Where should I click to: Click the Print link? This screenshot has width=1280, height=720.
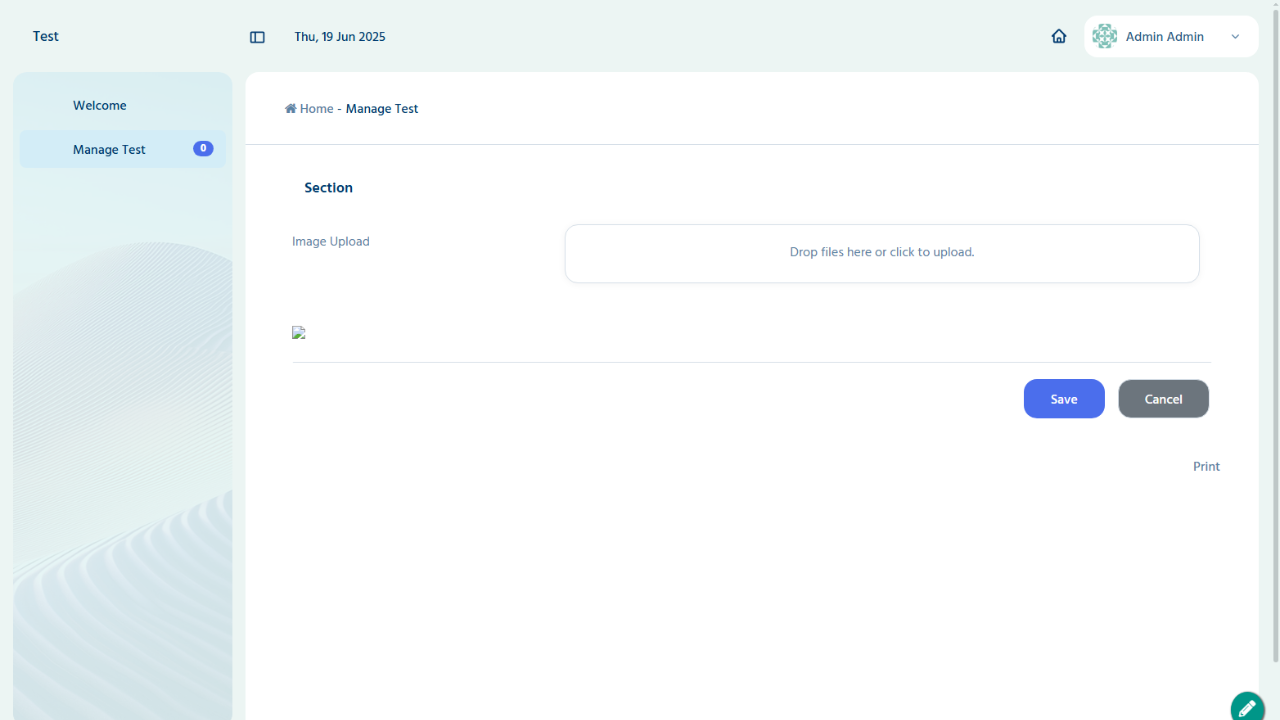tap(1206, 466)
